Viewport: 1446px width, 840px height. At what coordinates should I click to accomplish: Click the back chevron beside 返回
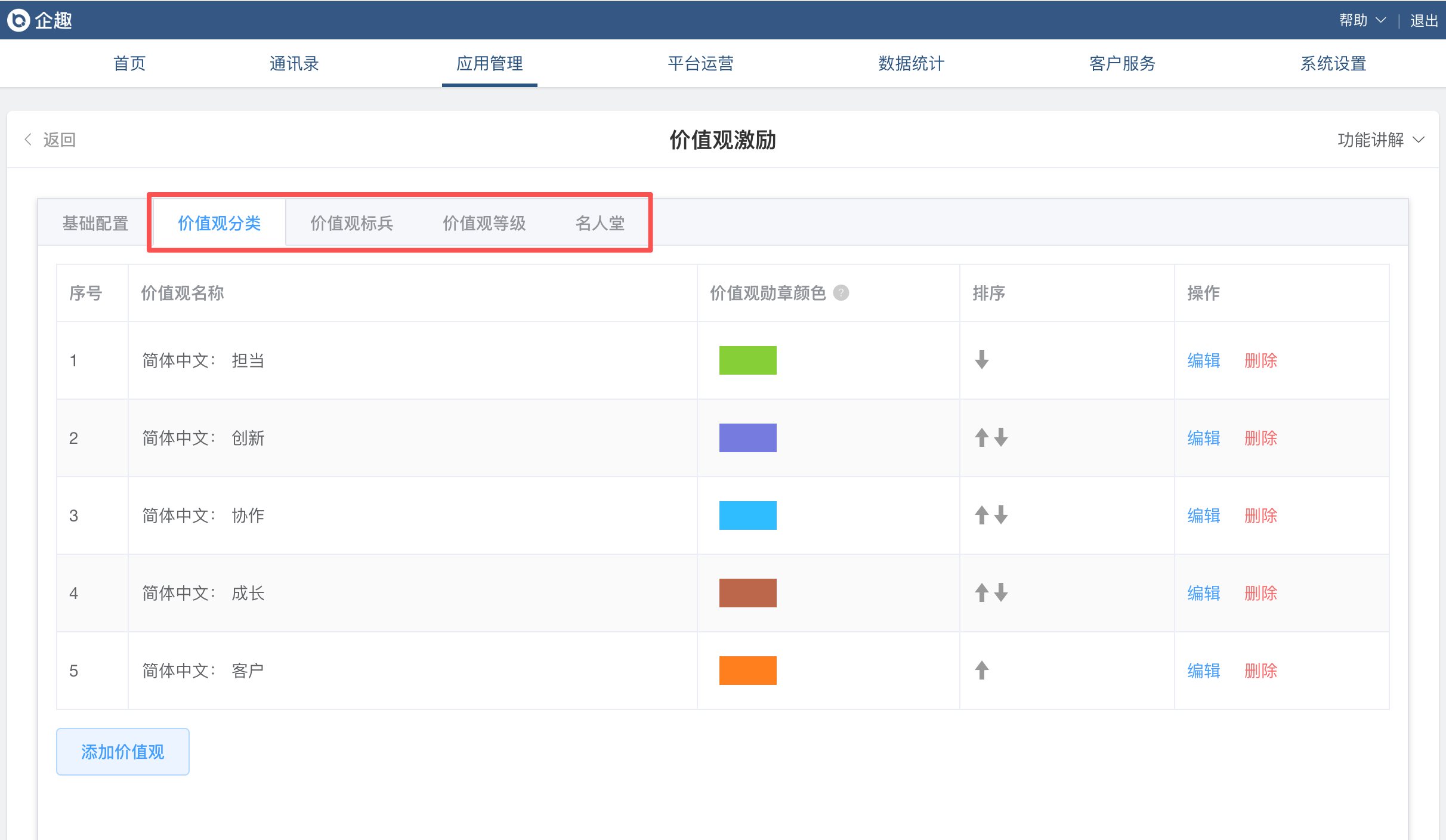27,140
